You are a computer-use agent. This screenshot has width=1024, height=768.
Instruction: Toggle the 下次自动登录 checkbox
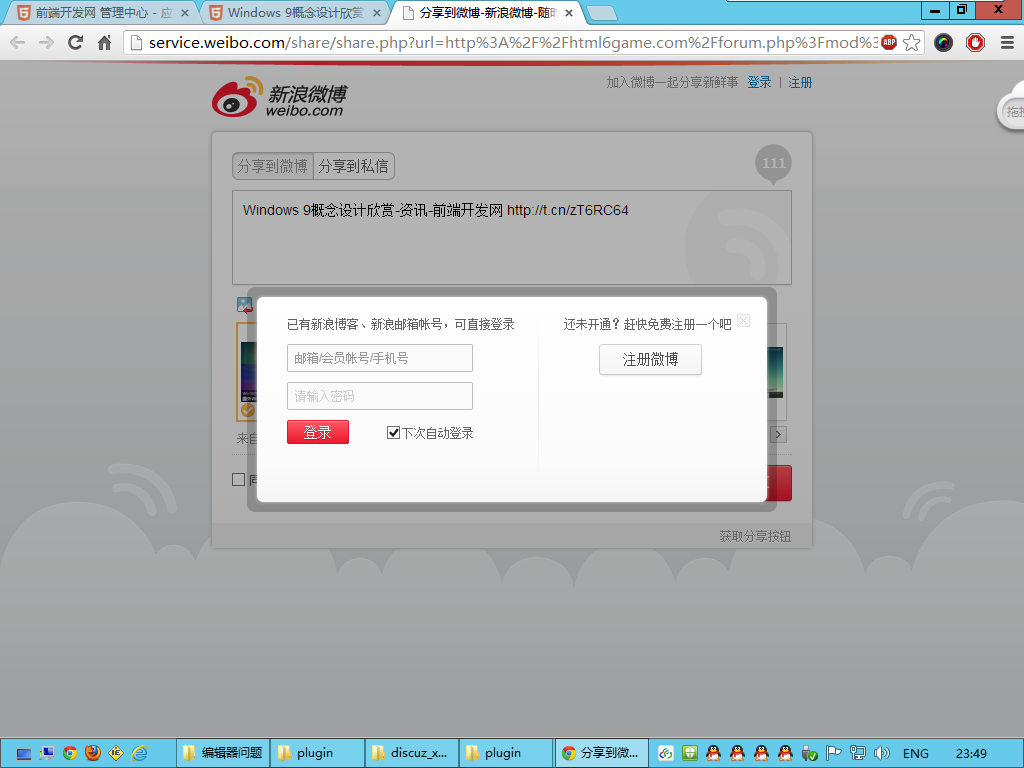393,432
